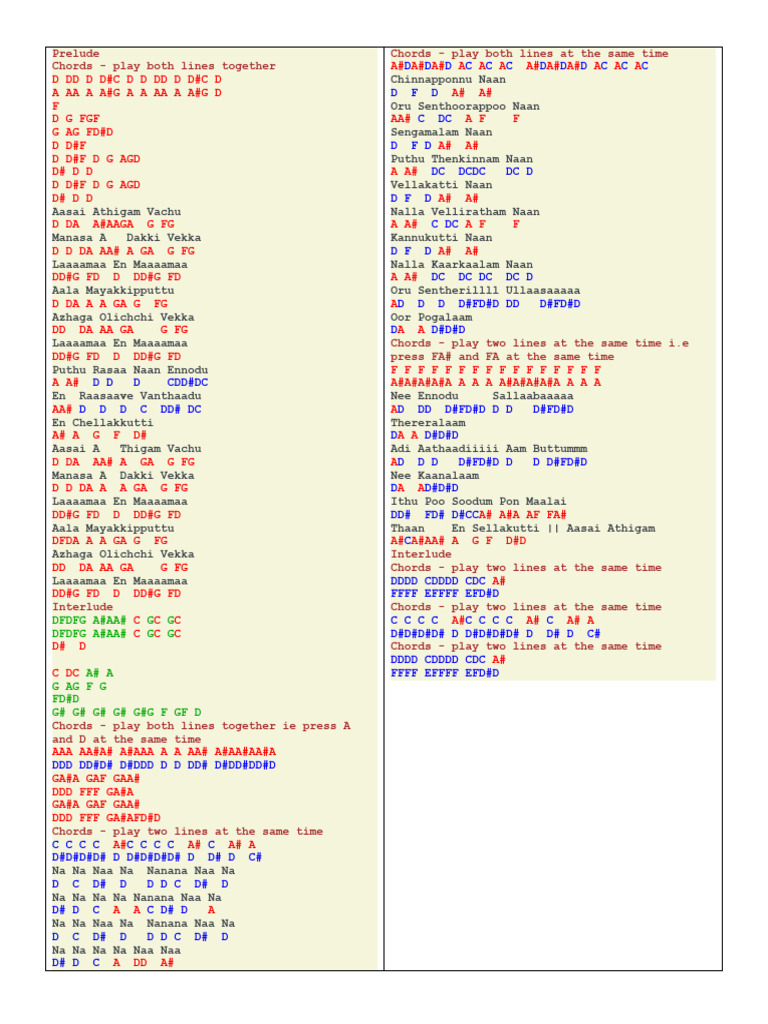Viewport: 768px width, 1024px height.
Task: Select note line 'AA# D D D C DD# DC'
Action: tap(127, 409)
